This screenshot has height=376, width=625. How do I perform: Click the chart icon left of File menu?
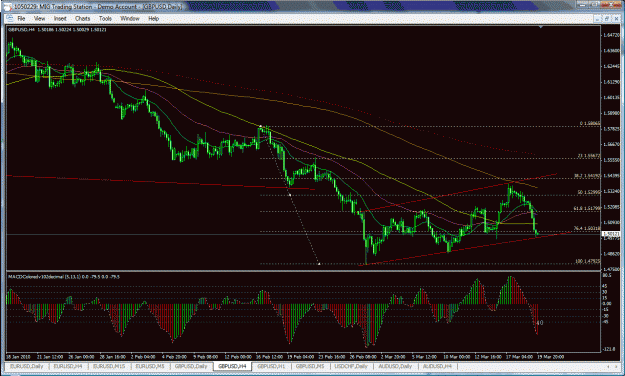coord(10,18)
